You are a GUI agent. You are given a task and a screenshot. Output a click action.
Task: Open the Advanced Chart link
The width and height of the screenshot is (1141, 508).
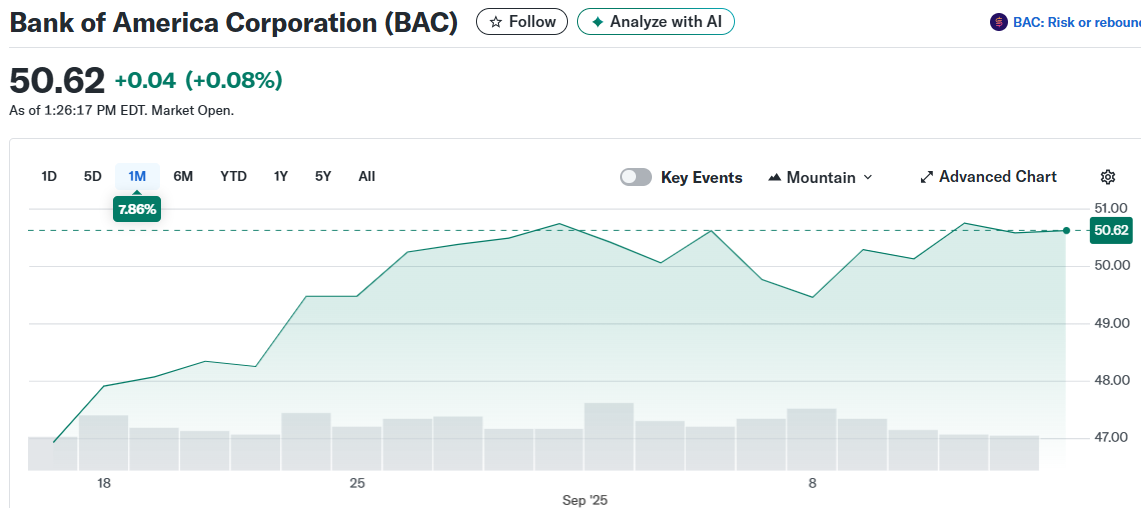coord(988,177)
